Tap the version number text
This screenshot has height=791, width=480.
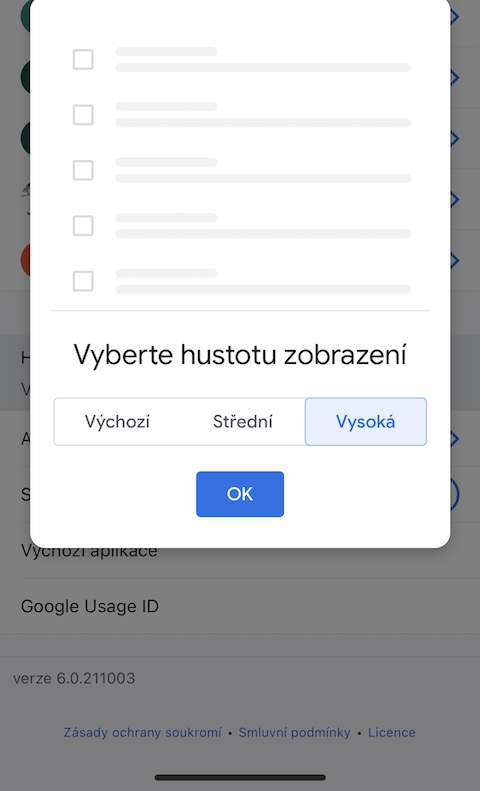point(74,678)
